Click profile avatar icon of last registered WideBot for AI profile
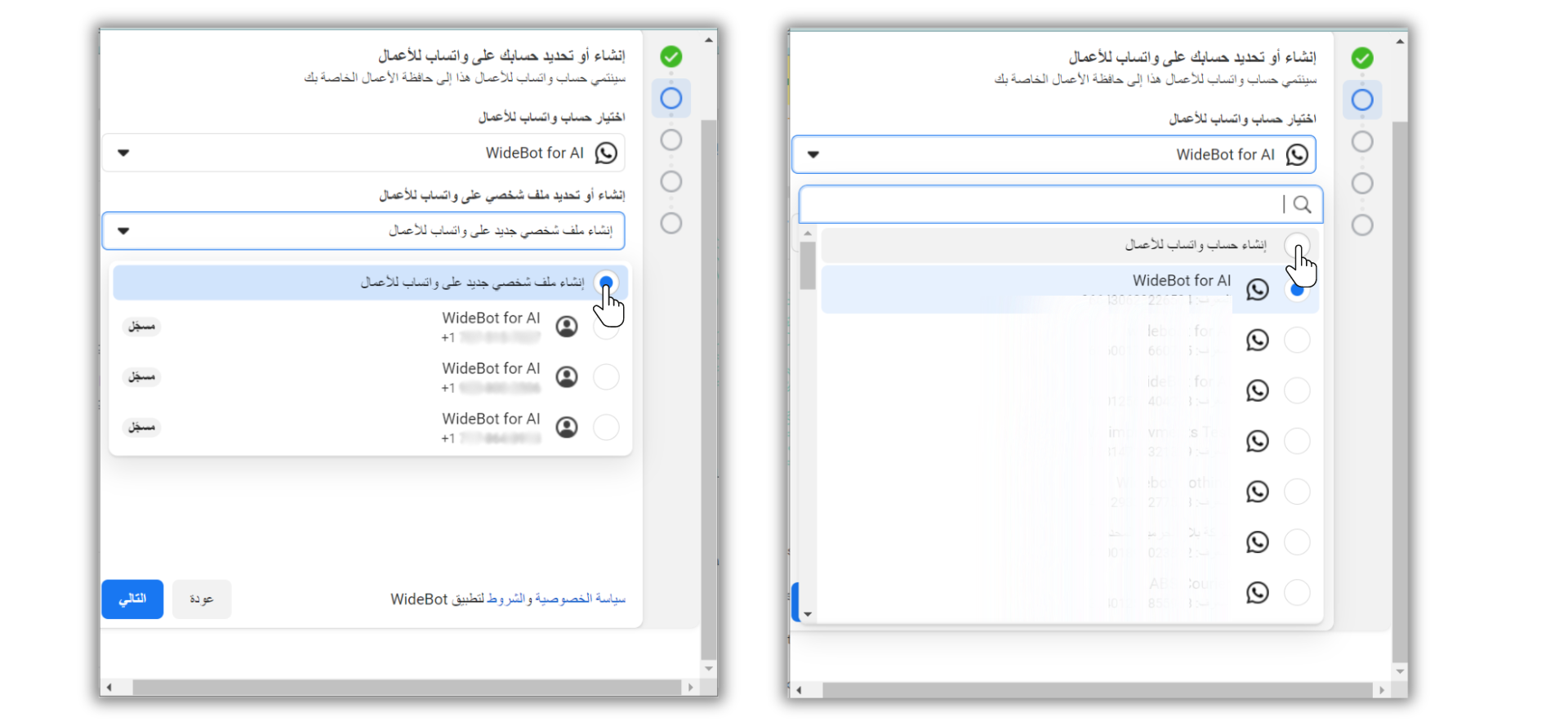1568x726 pixels. click(x=567, y=427)
